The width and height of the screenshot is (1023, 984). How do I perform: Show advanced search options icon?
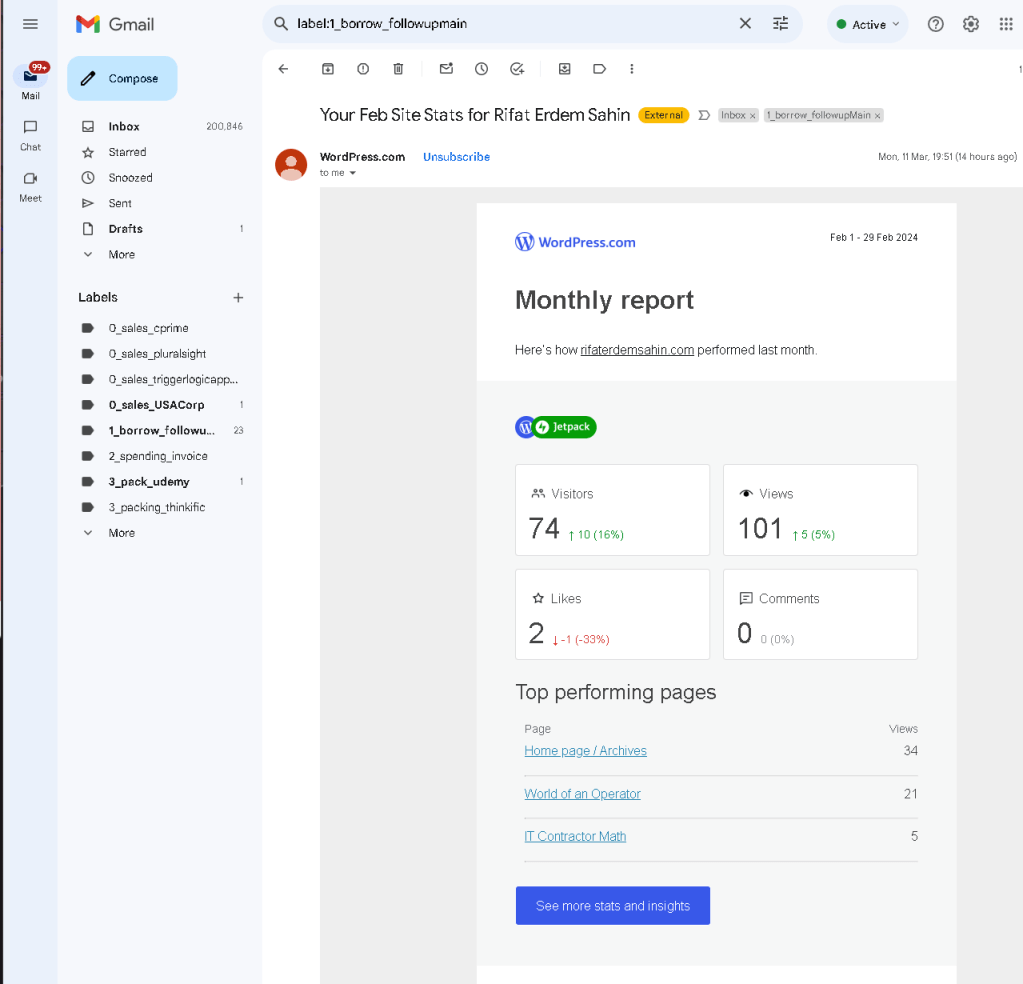point(780,24)
